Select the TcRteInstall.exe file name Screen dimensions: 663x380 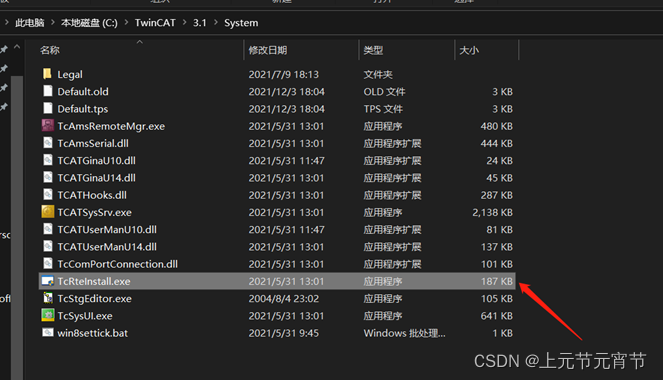pos(94,282)
